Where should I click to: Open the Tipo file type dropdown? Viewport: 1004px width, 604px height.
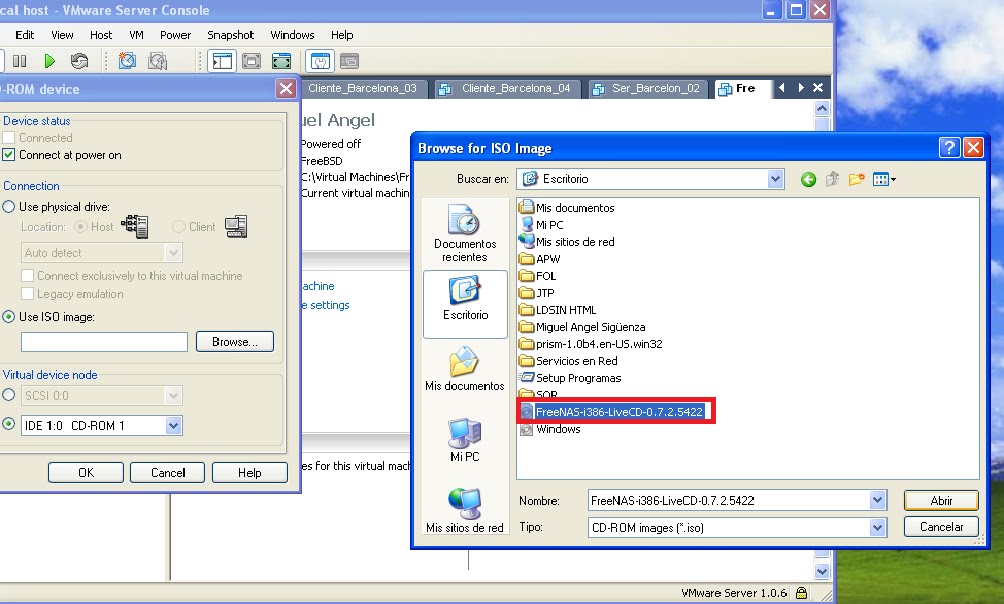(x=877, y=528)
